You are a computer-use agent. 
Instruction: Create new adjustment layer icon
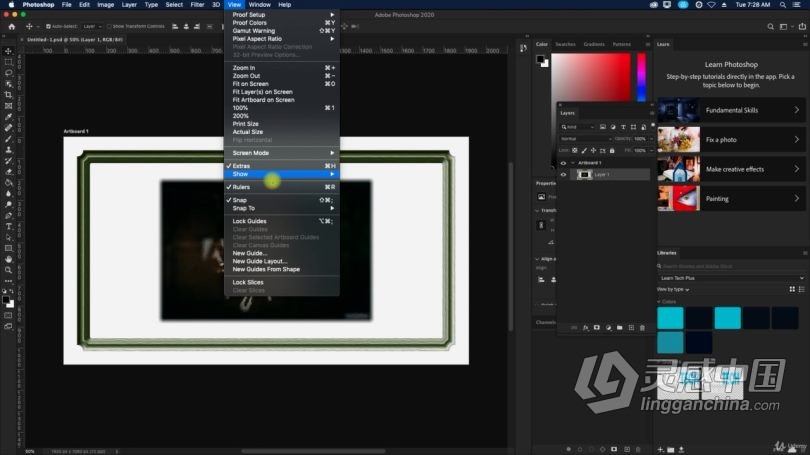click(608, 327)
